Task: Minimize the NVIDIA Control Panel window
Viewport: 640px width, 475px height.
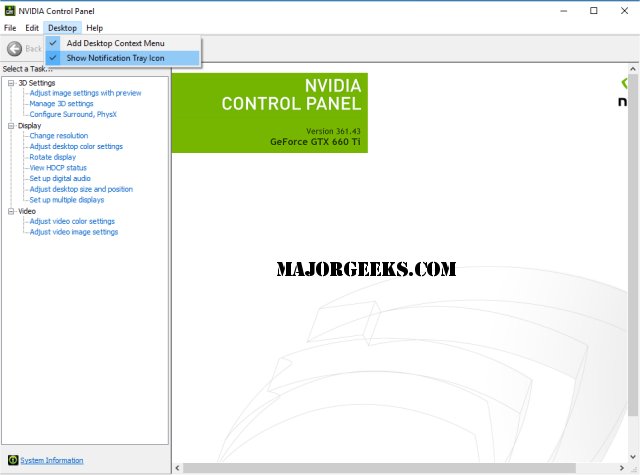Action: click(564, 11)
